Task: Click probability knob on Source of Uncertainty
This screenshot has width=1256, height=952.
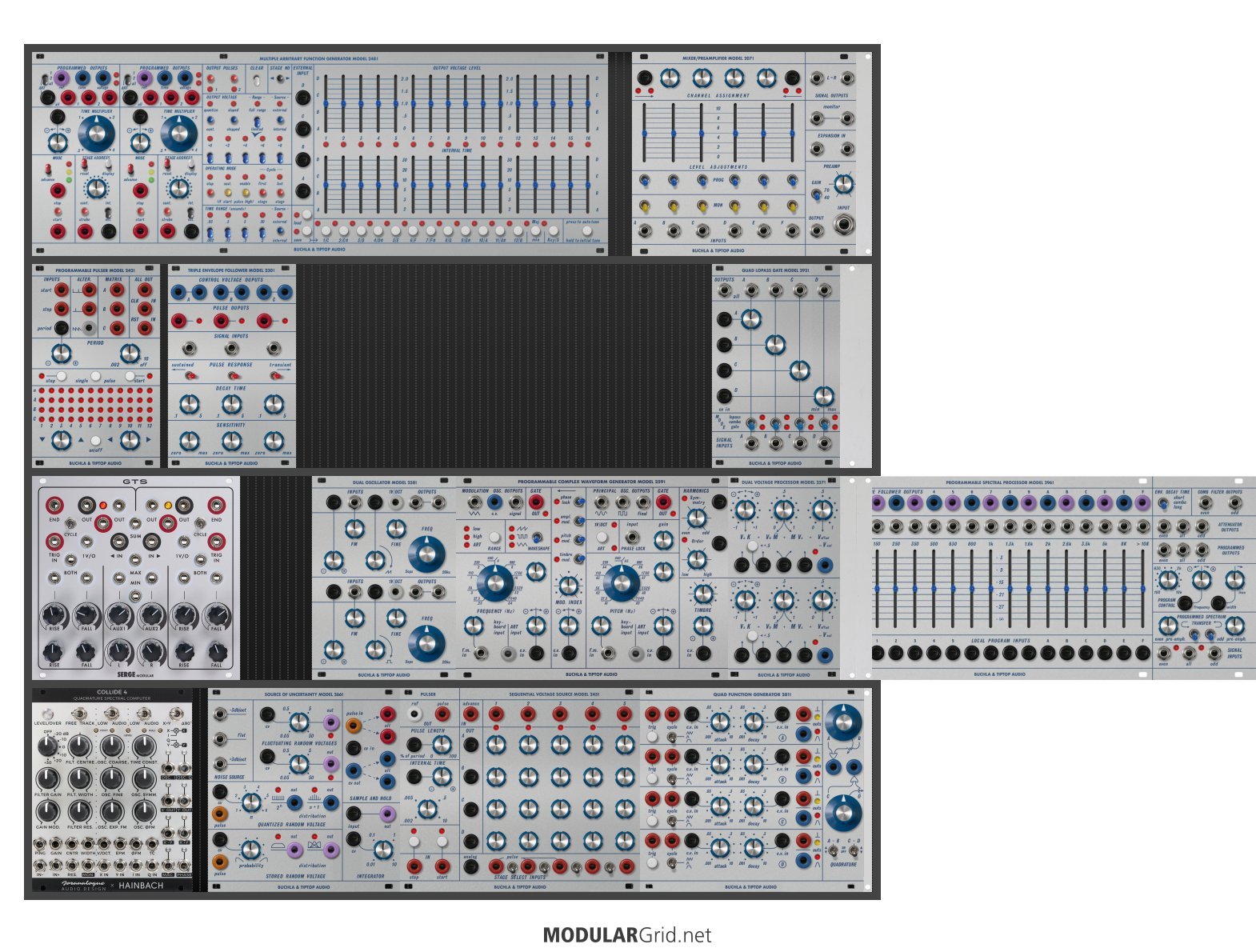Action: [251, 849]
